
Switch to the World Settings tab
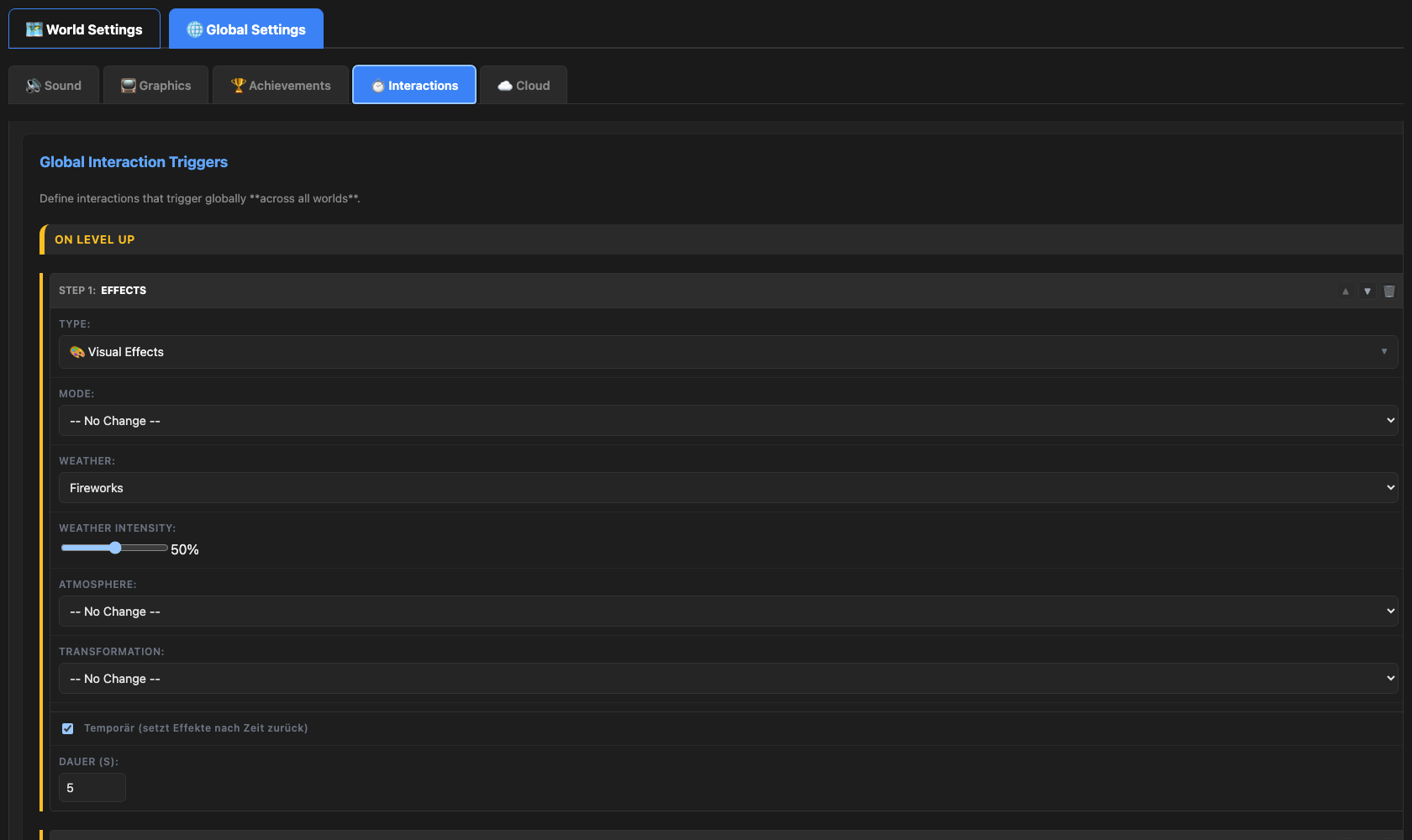(x=84, y=29)
